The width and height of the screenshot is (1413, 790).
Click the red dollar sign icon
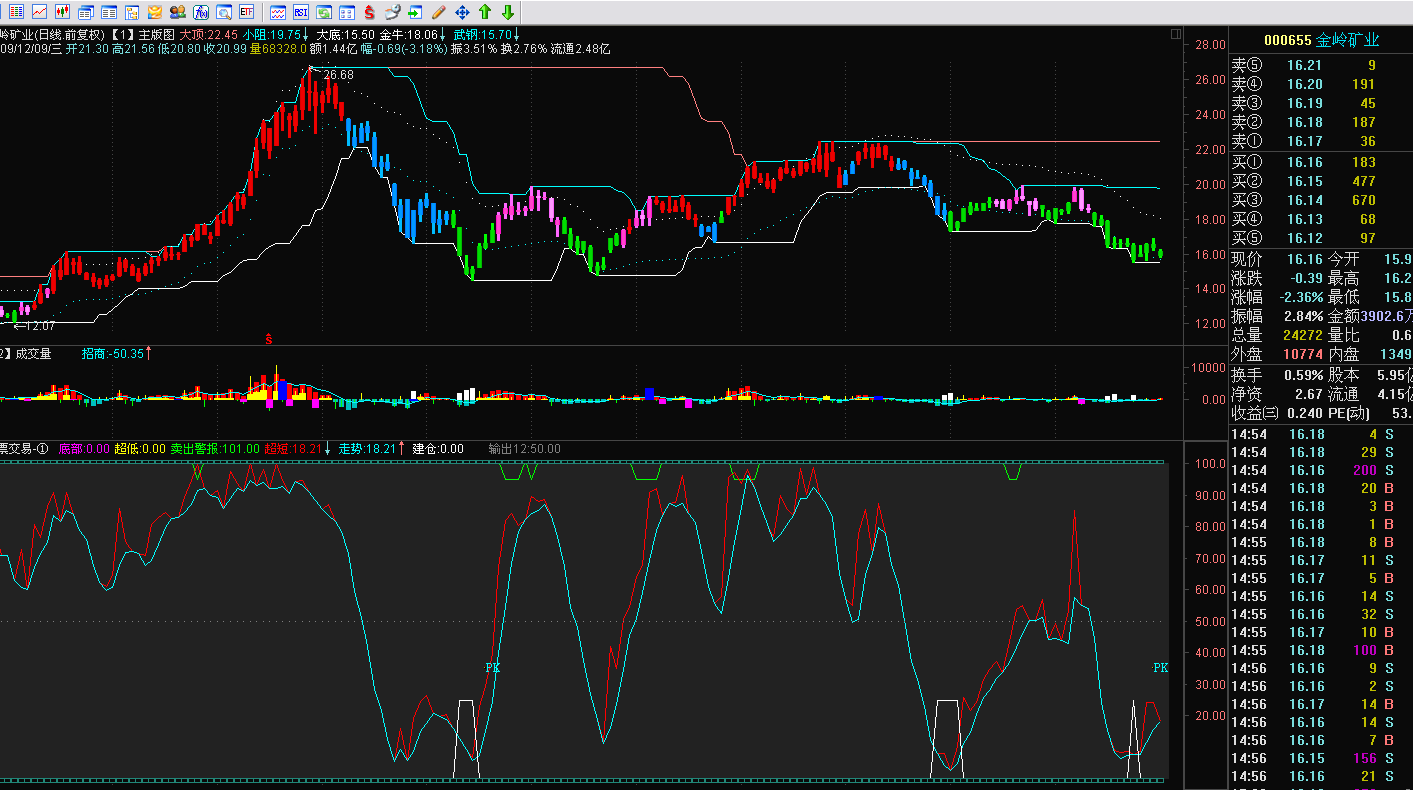369,12
